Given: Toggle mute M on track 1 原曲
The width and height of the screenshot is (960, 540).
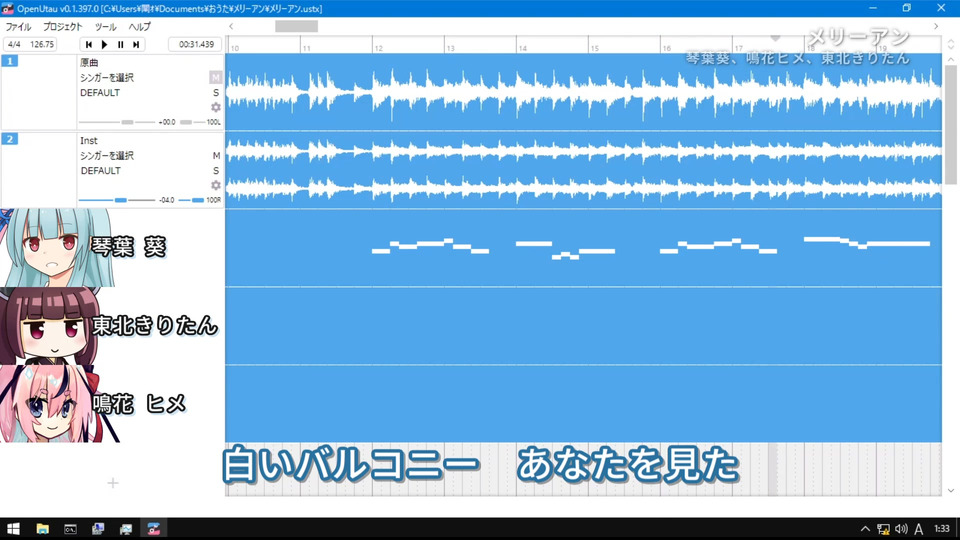Looking at the screenshot, I should (216, 77).
